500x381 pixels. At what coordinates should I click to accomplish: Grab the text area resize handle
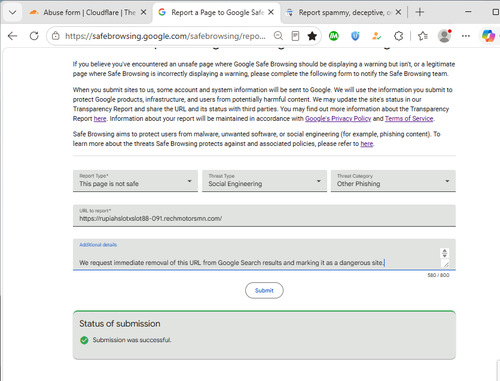click(x=445, y=264)
